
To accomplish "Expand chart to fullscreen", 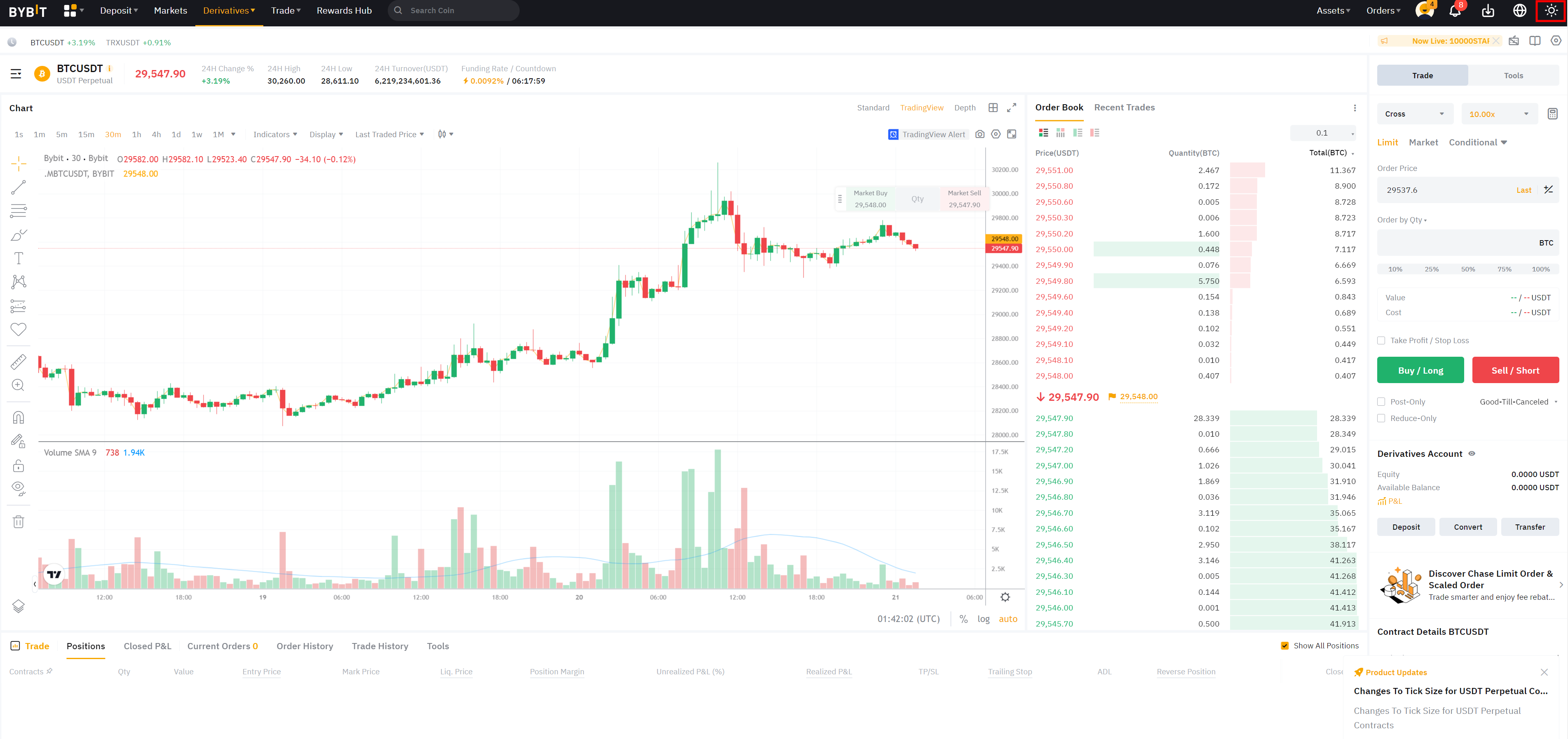I will tap(1011, 108).
